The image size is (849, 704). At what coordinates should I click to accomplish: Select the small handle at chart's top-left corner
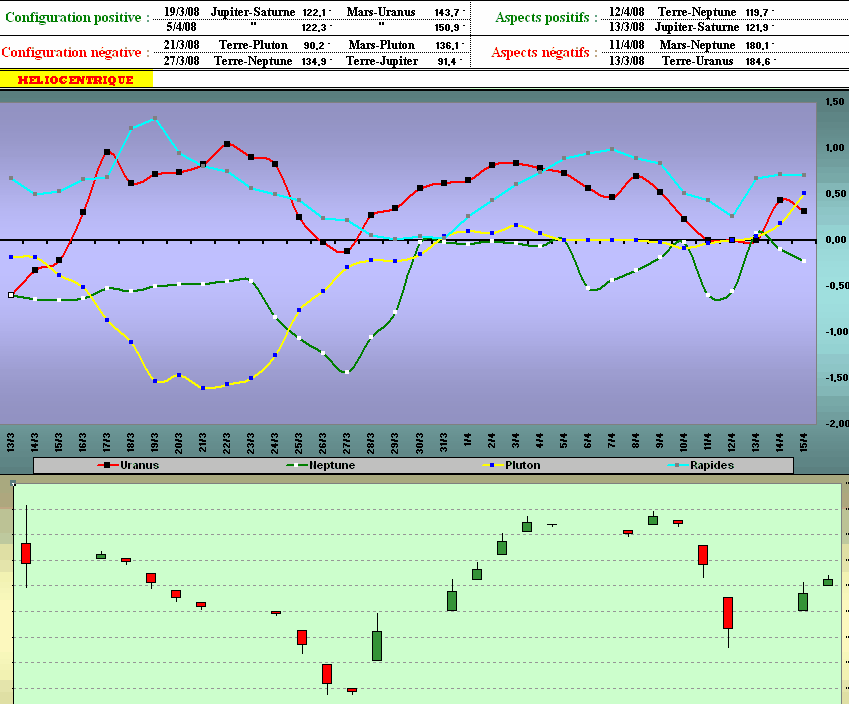12,484
